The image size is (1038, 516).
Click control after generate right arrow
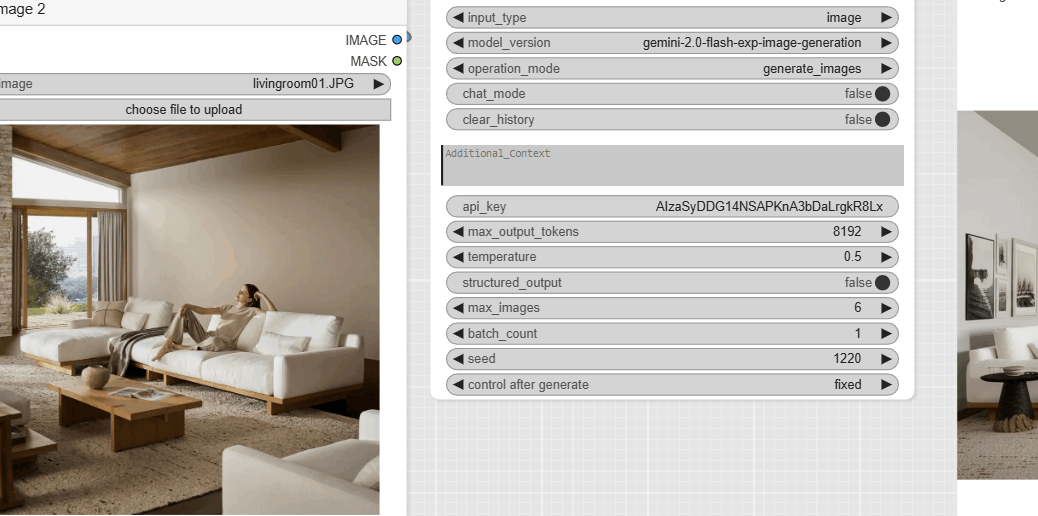coord(886,385)
